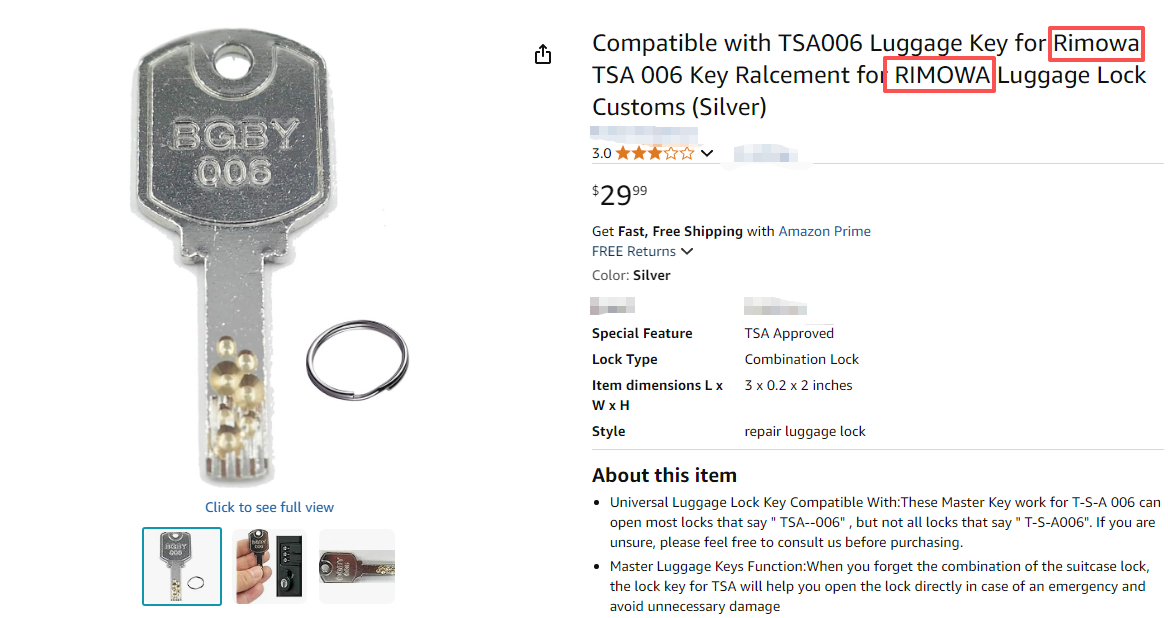Click the share icon beside the product title
The height and width of the screenshot is (618, 1168).
[543, 55]
